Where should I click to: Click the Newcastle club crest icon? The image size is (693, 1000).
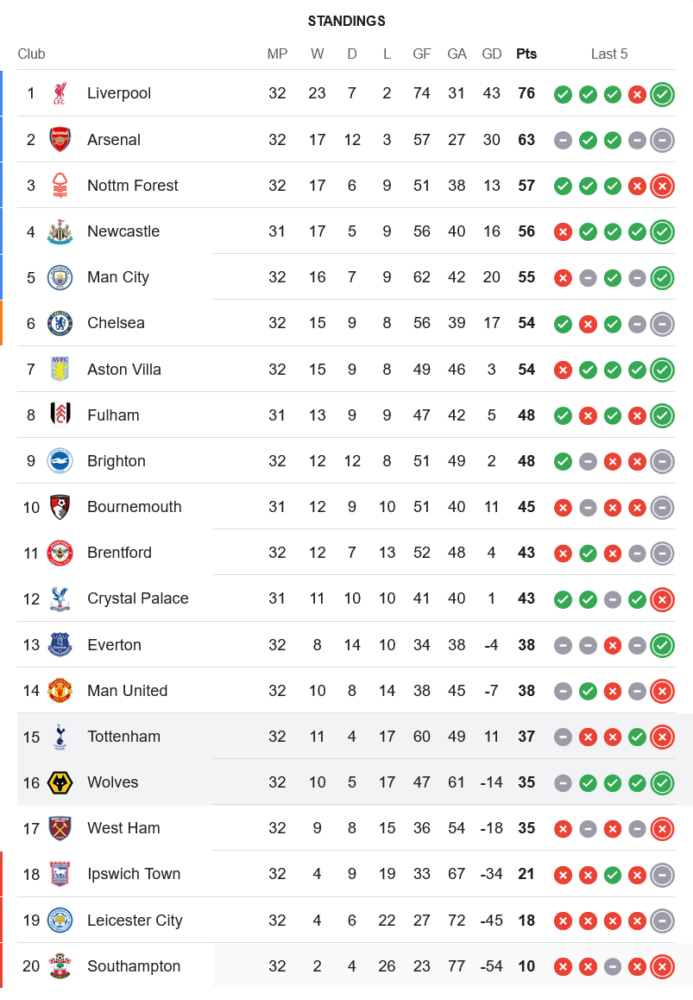60,232
